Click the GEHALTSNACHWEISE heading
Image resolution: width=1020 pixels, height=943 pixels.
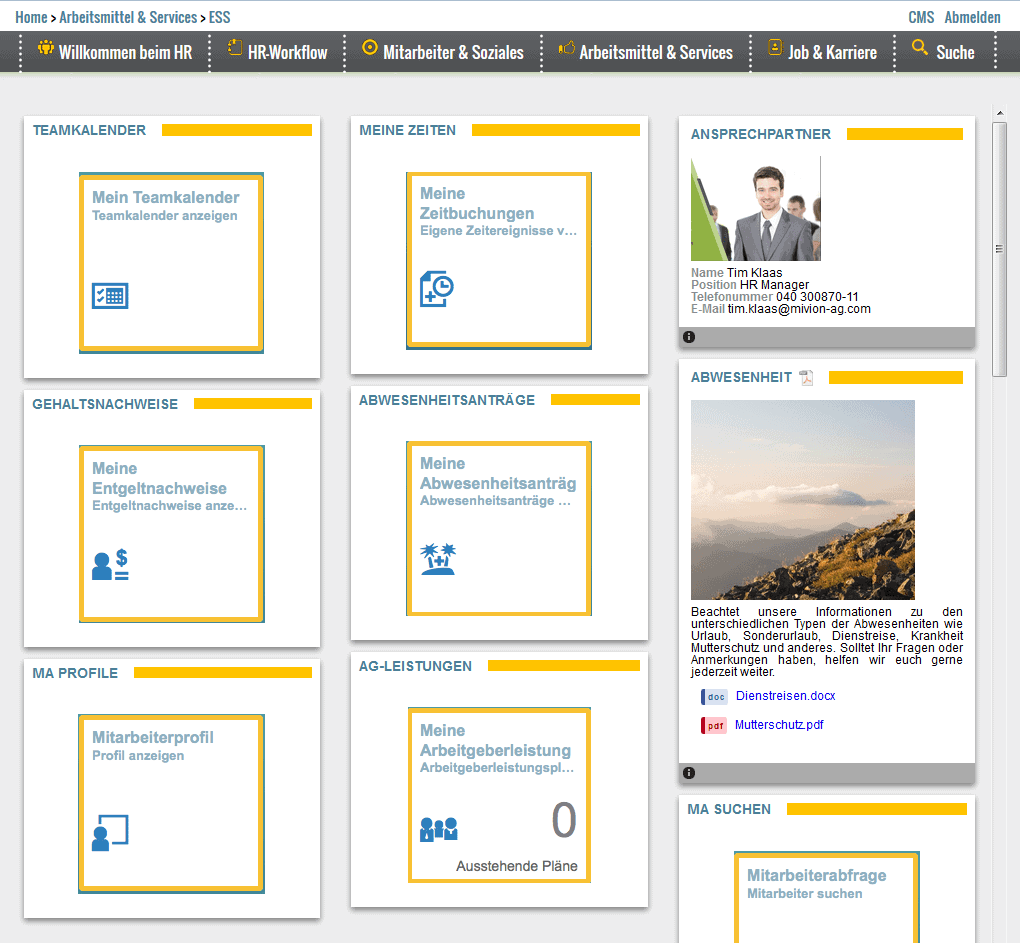pos(105,404)
